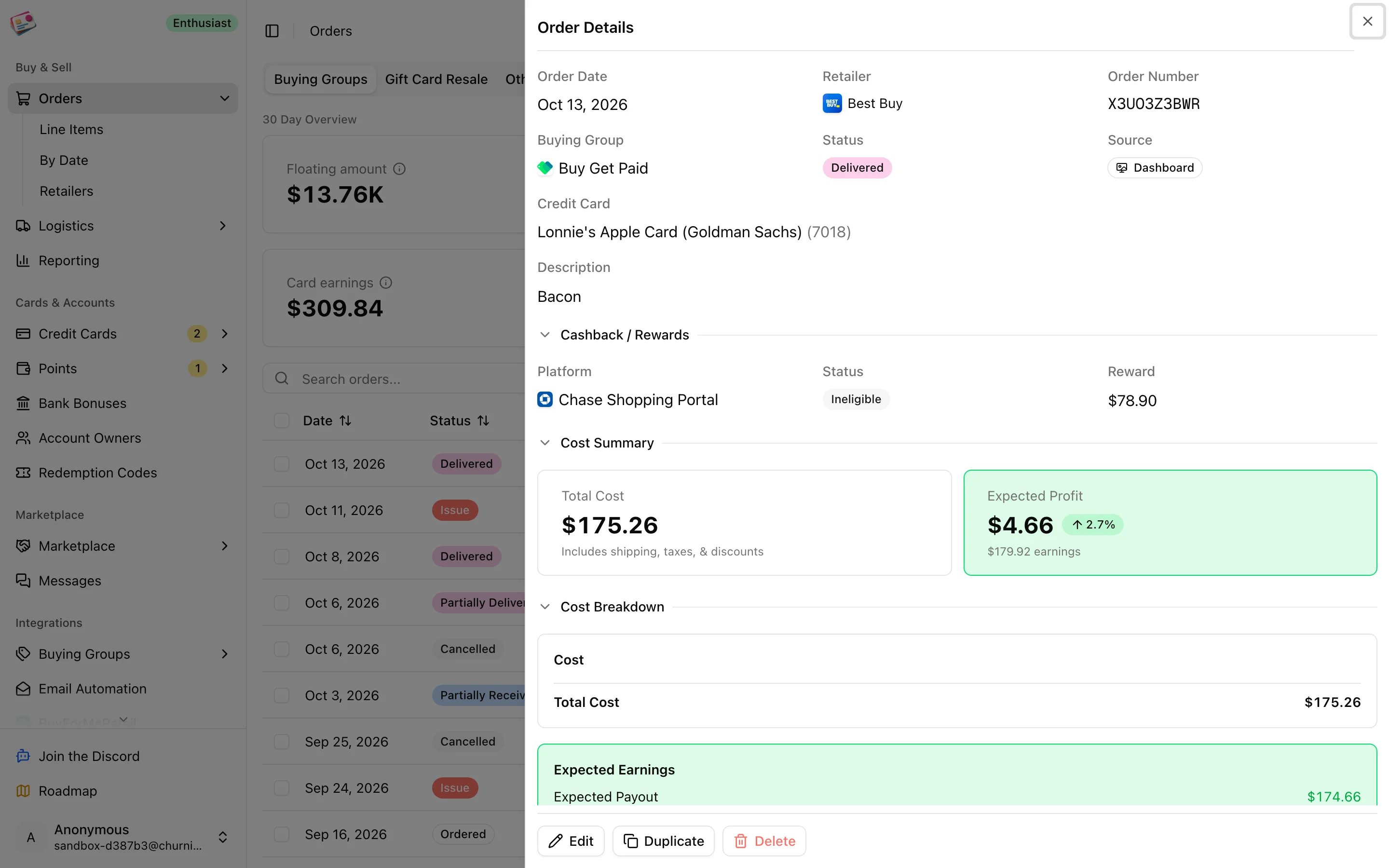Click the Dashboard source badge
Viewport: 1389px width, 868px height.
tap(1155, 168)
